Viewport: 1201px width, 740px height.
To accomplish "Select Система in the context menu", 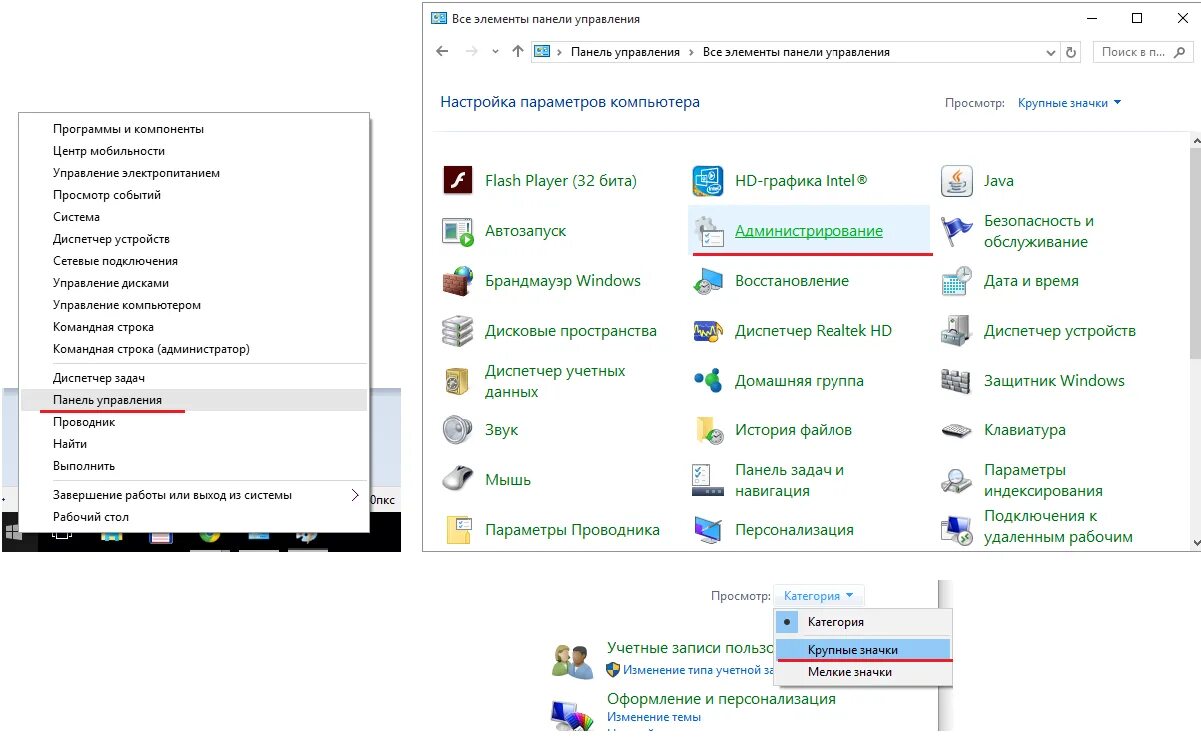I will [195, 217].
